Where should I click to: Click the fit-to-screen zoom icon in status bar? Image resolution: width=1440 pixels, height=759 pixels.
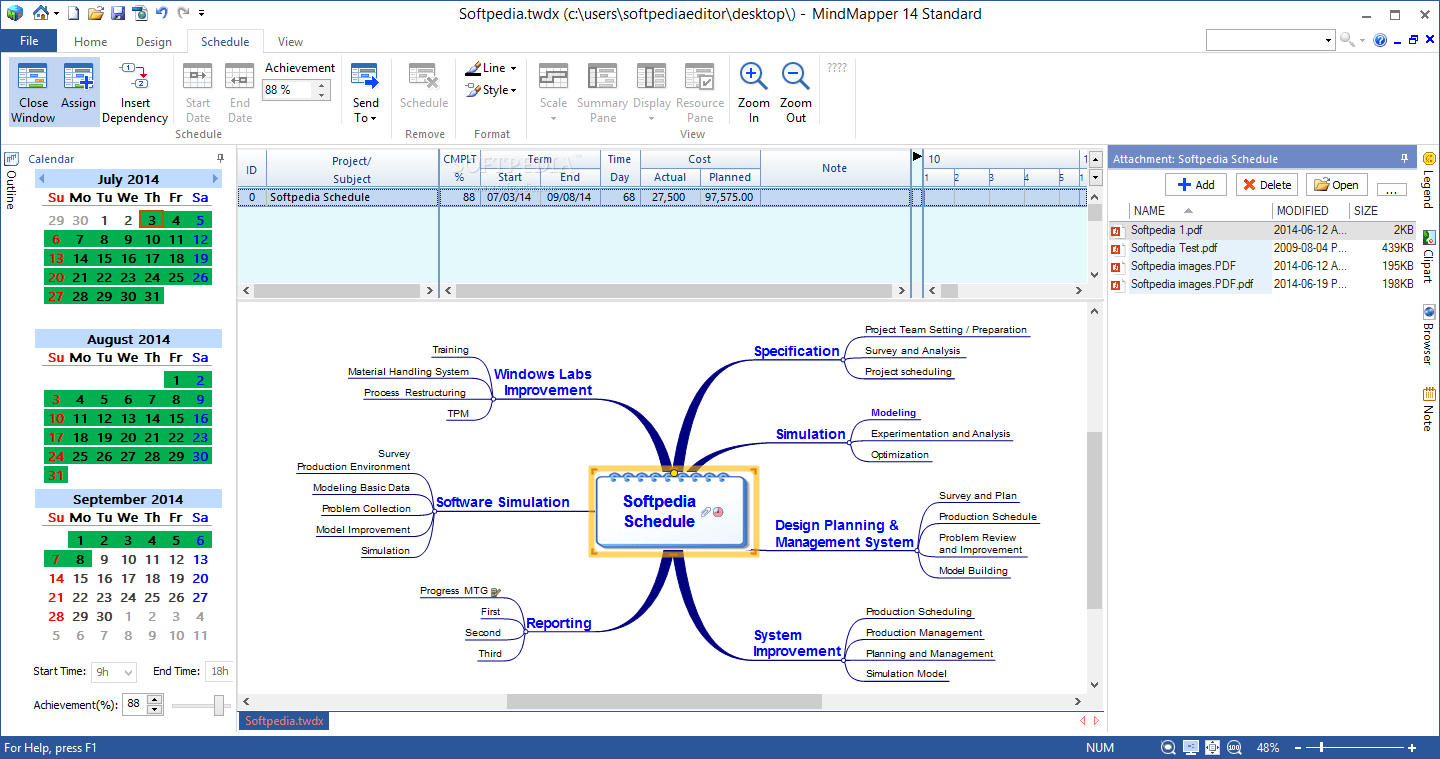click(1212, 748)
